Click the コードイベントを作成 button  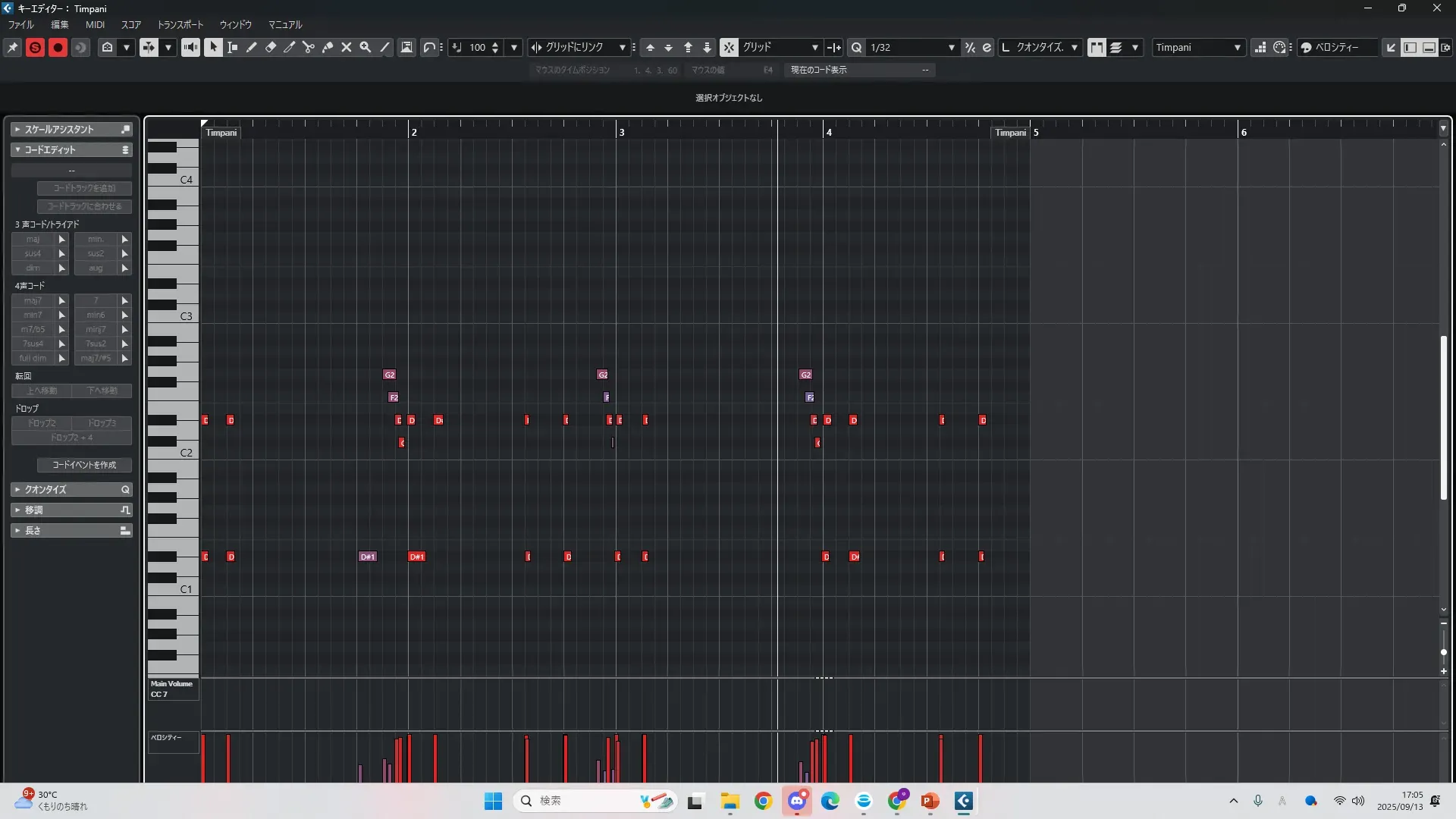(x=84, y=465)
